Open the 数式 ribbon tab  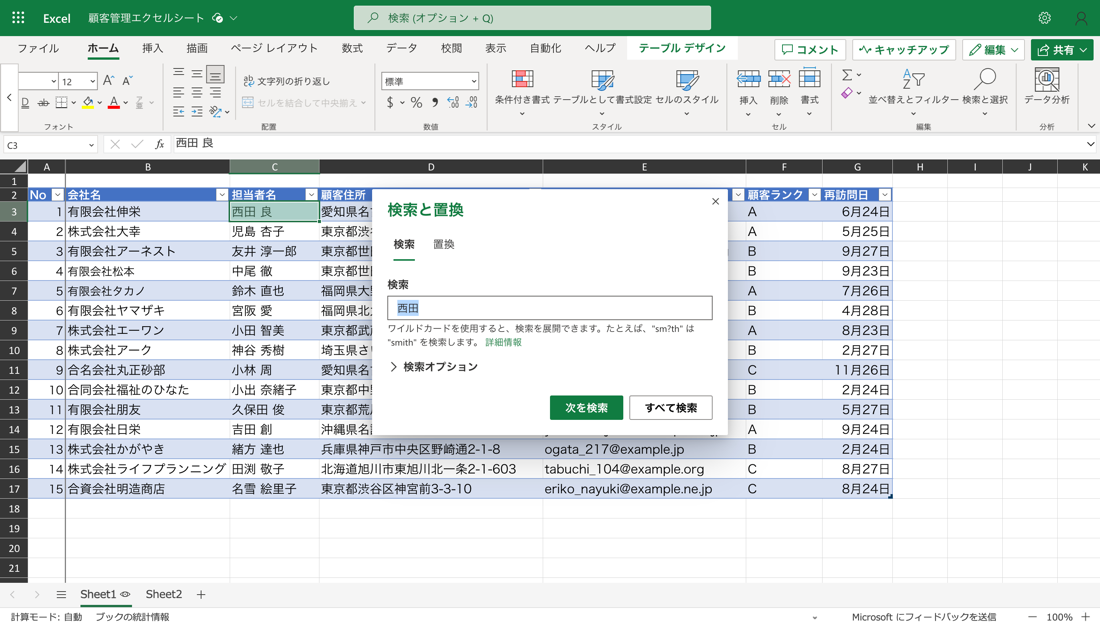(352, 48)
